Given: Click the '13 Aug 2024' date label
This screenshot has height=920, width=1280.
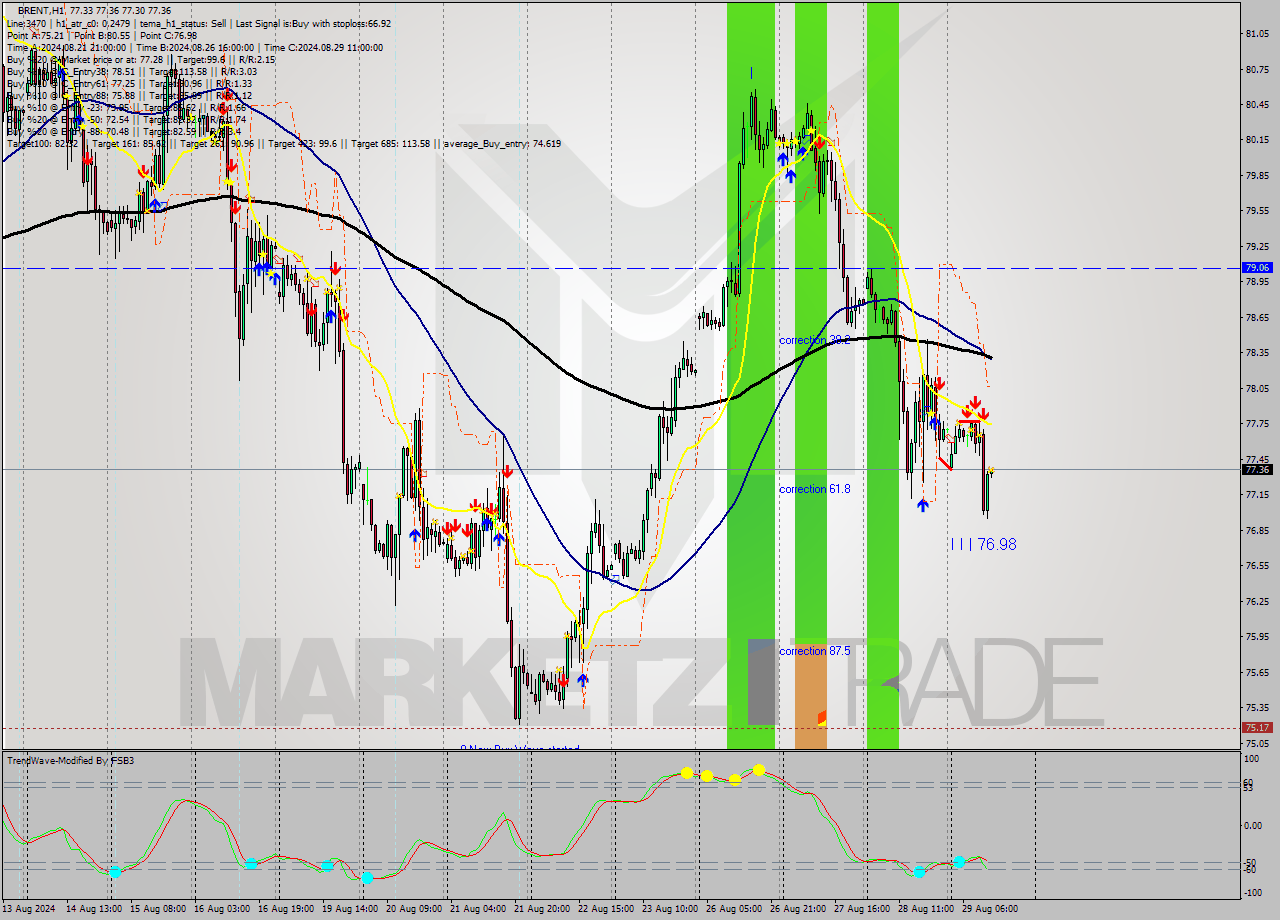Looking at the screenshot, I should click(30, 909).
